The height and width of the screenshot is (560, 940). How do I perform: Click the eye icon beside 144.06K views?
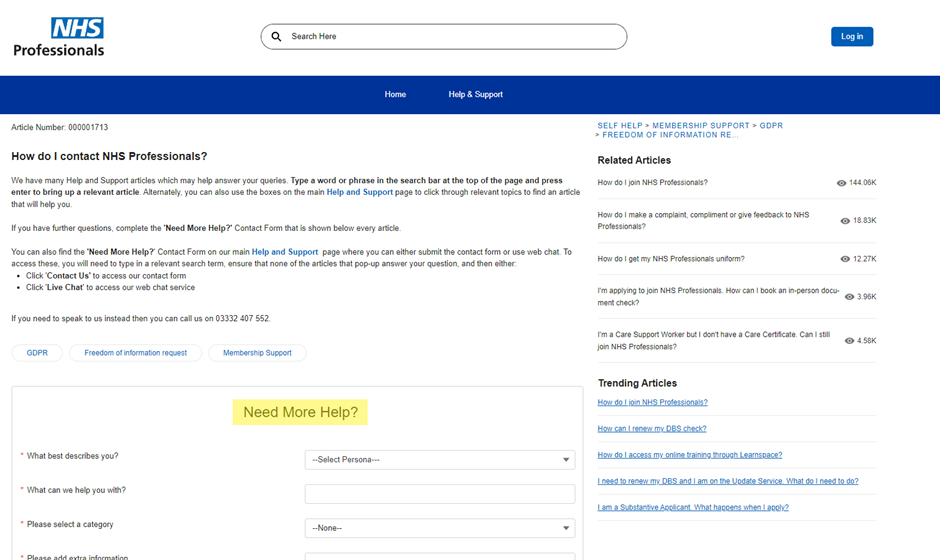(x=841, y=183)
